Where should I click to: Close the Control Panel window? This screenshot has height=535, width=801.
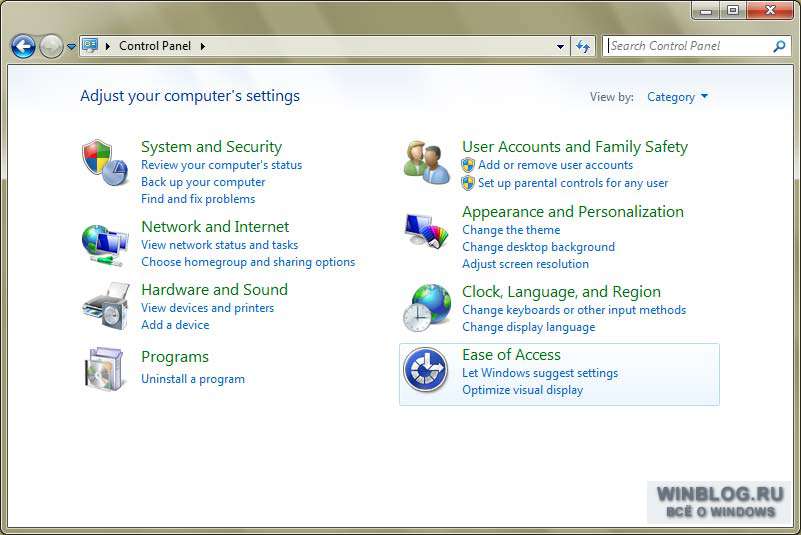pyautogui.click(x=770, y=11)
